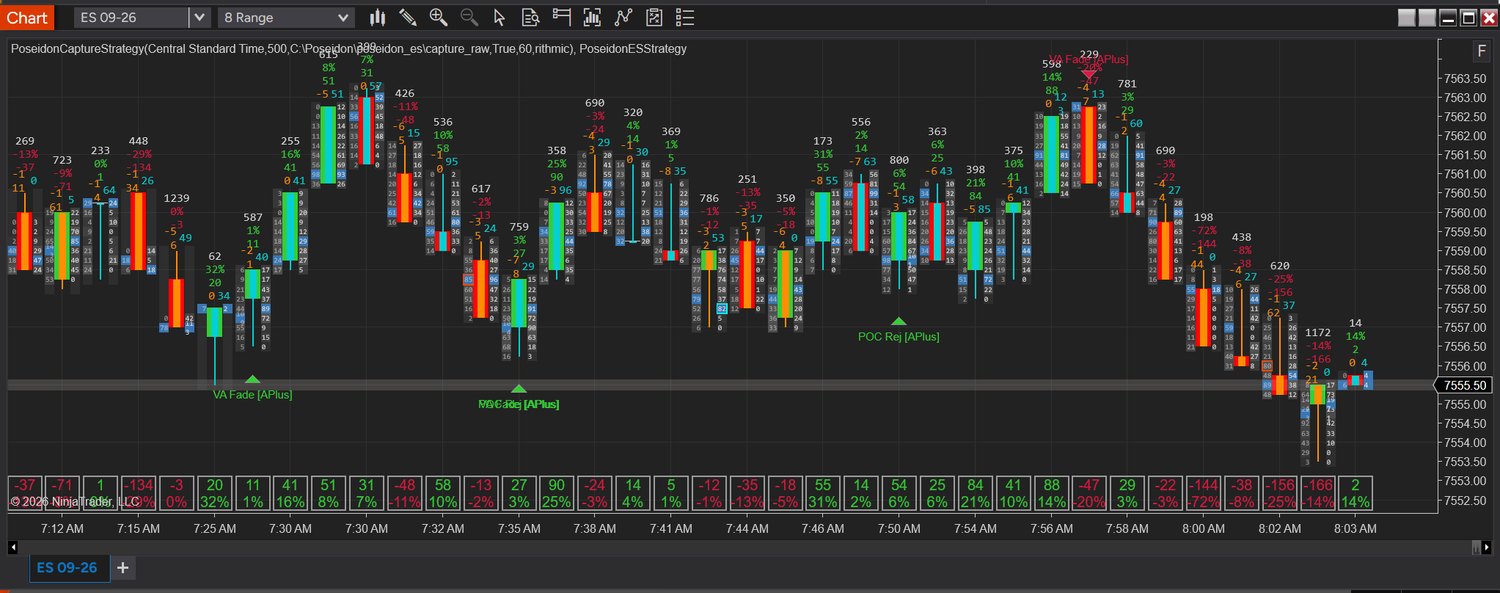This screenshot has width=1500, height=593.
Task: Click the 7557.00 price axis label
Action: pyautogui.click(x=1465, y=327)
